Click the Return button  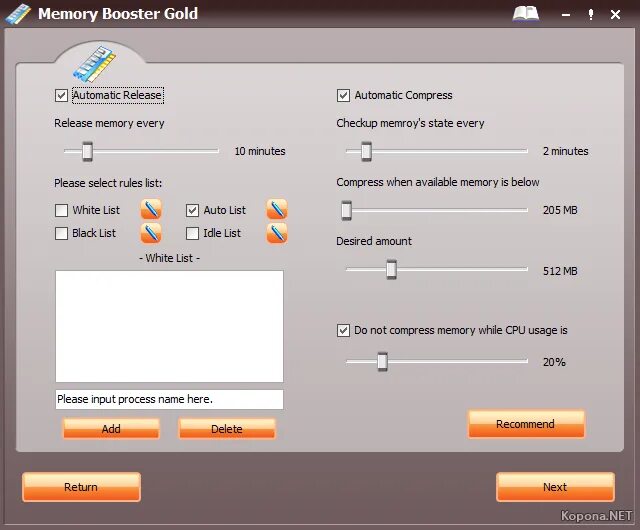(x=82, y=487)
